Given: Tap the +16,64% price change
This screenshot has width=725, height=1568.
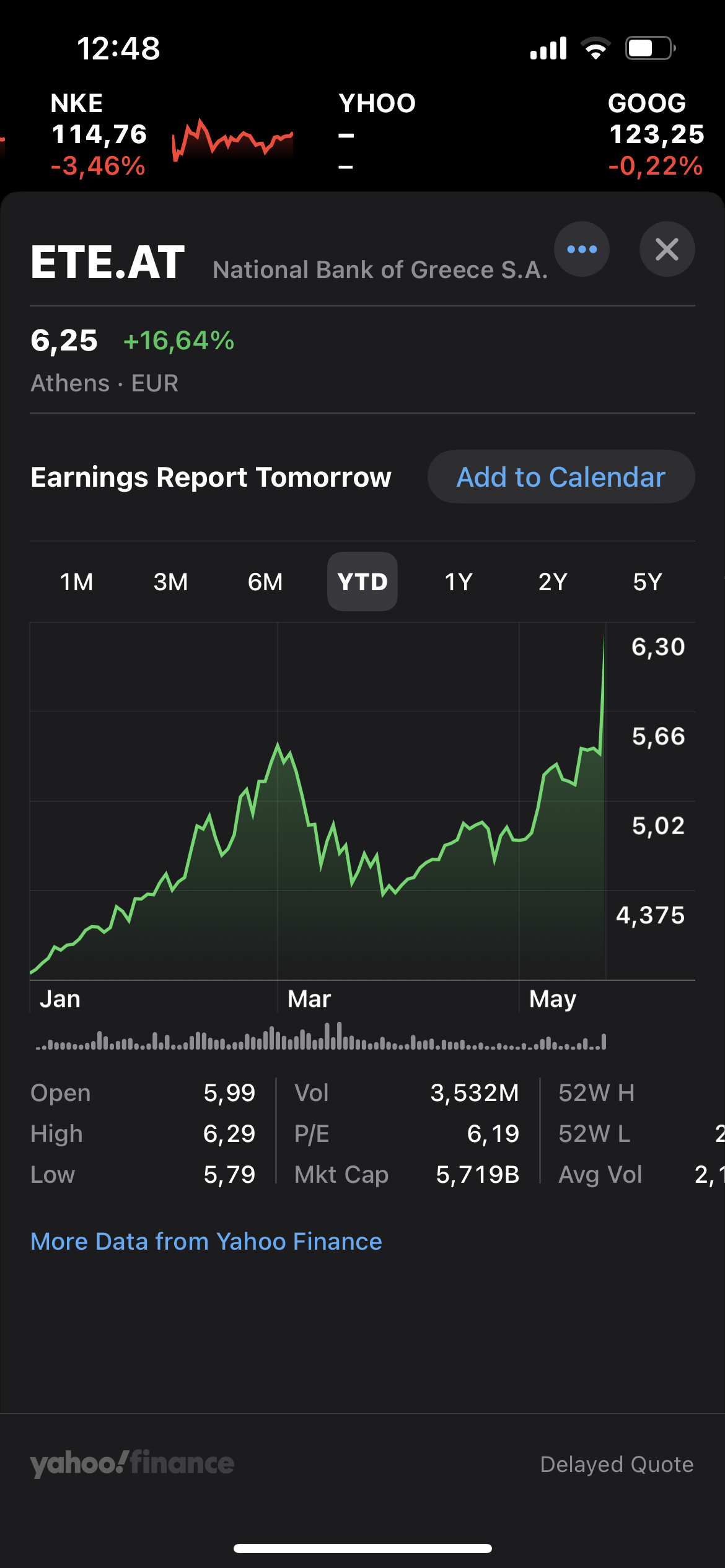Looking at the screenshot, I should [179, 341].
